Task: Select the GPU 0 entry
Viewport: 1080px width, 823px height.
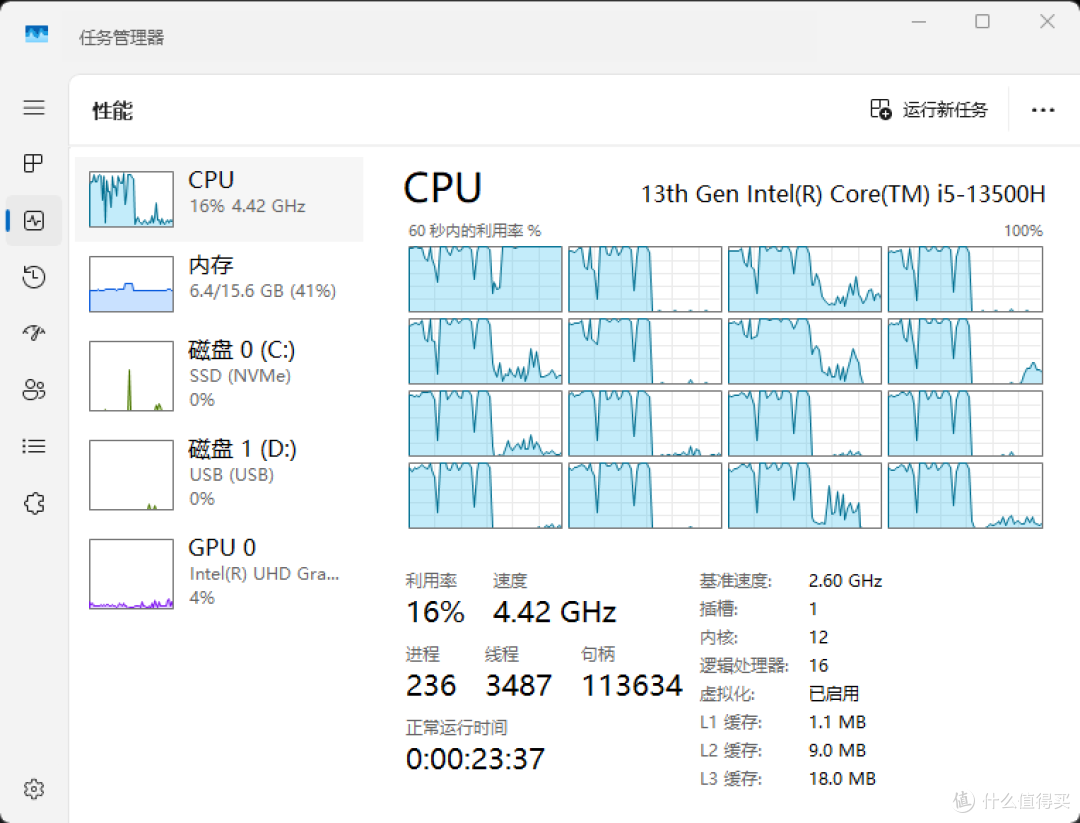Action: point(219,574)
